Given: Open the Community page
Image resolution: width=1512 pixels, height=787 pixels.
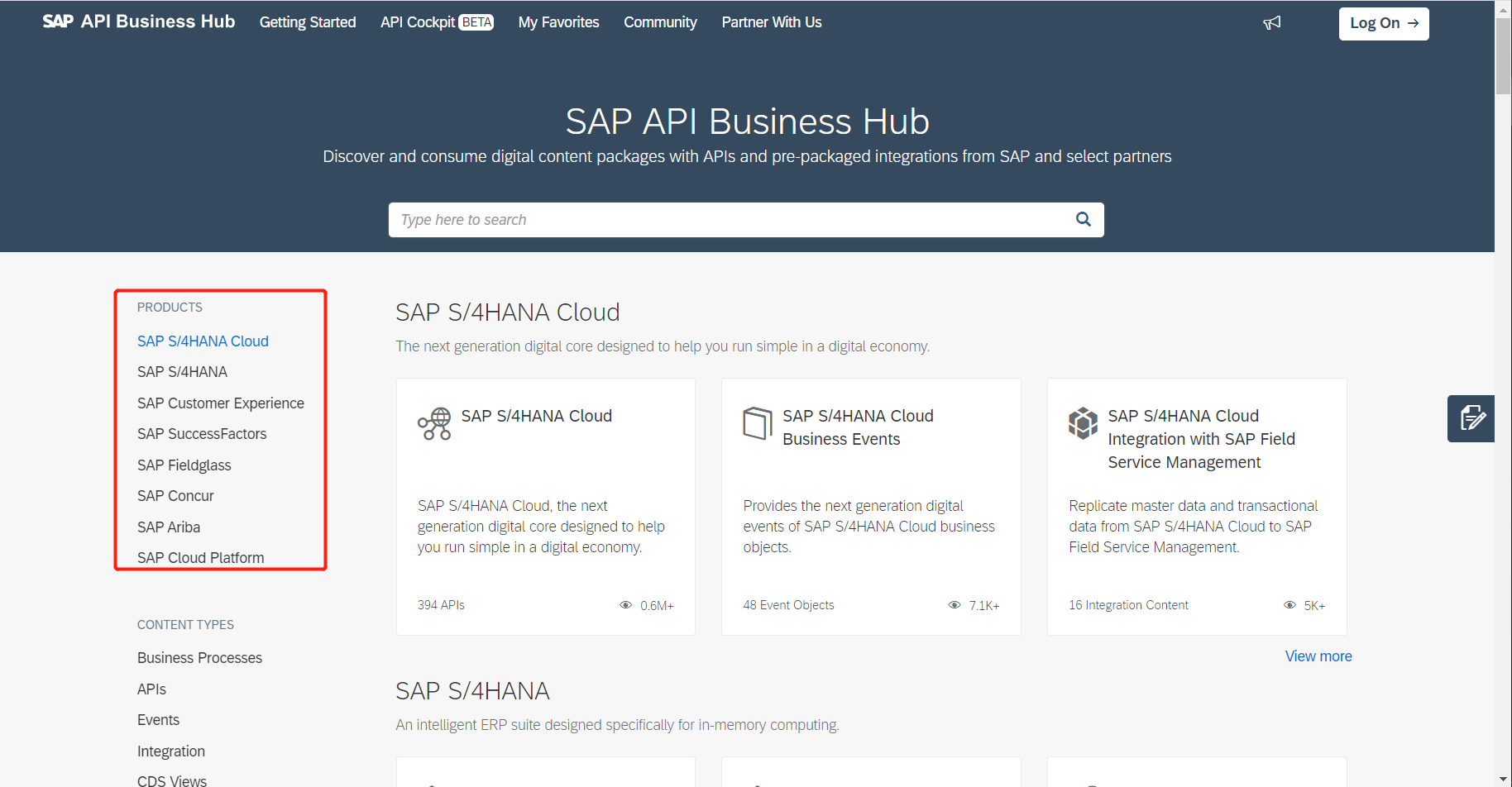Looking at the screenshot, I should point(660,21).
